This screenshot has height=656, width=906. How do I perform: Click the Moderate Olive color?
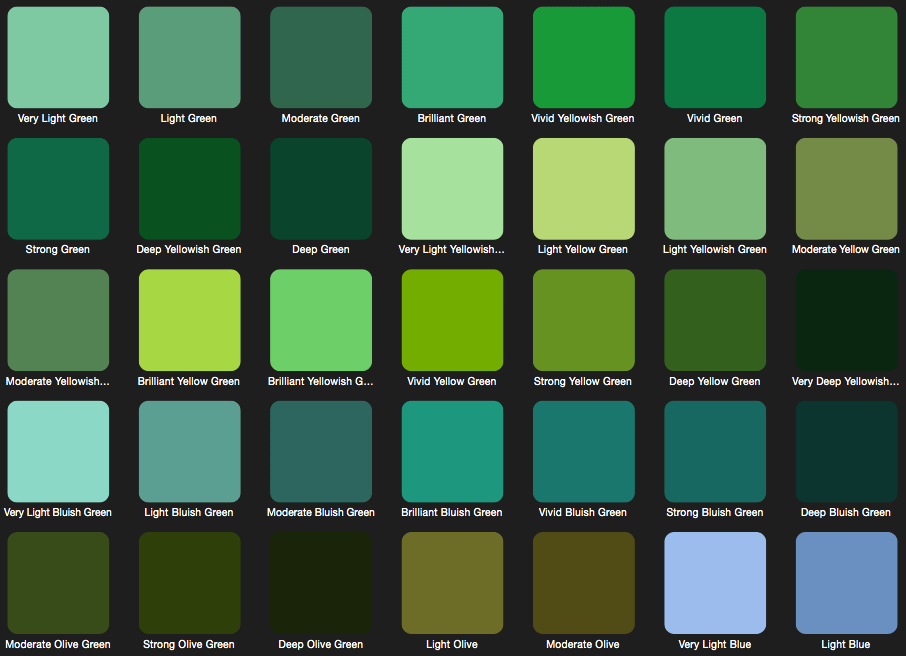583,583
